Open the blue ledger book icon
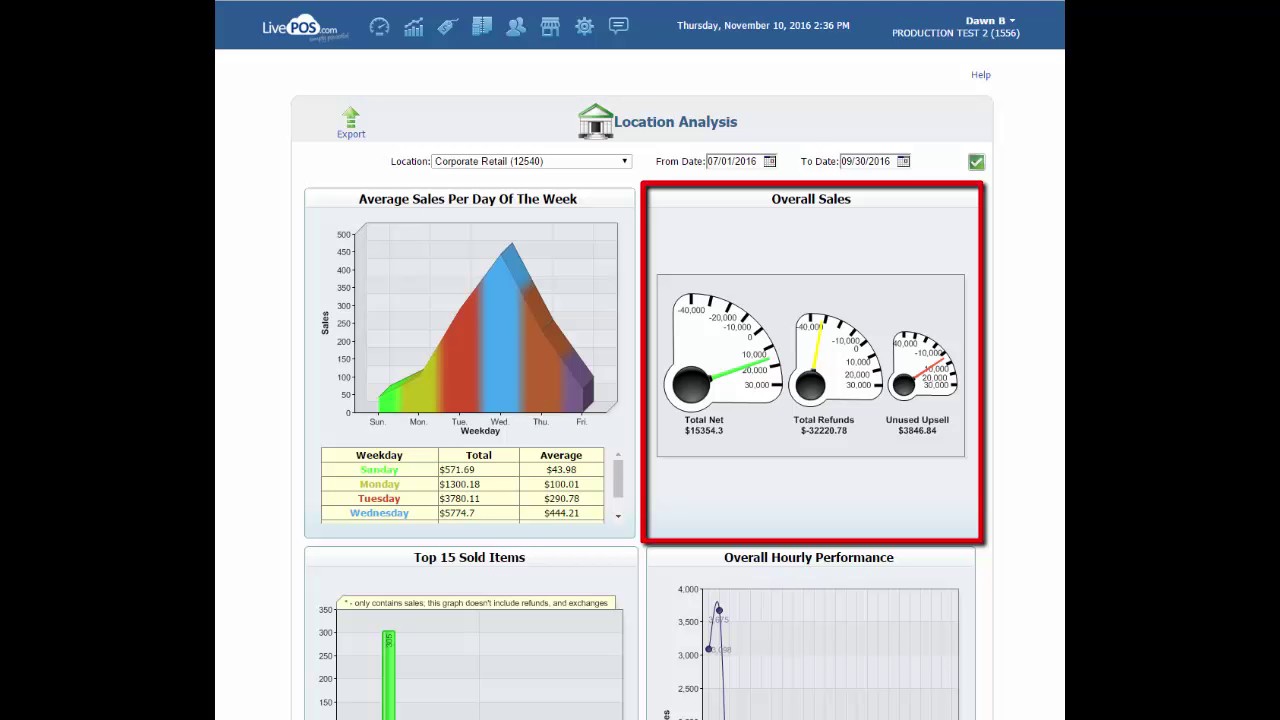The width and height of the screenshot is (1280, 720). pos(482,26)
